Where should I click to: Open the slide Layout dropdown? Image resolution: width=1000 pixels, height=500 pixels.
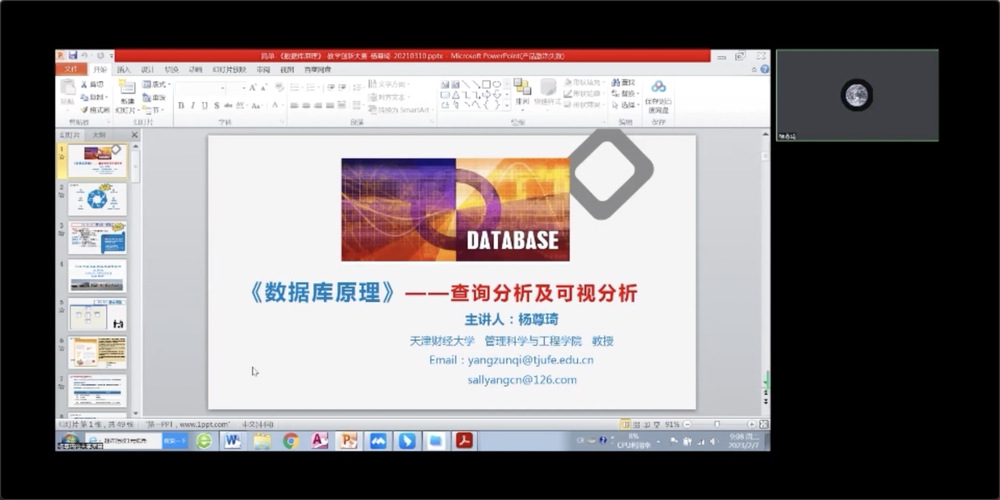(156, 85)
